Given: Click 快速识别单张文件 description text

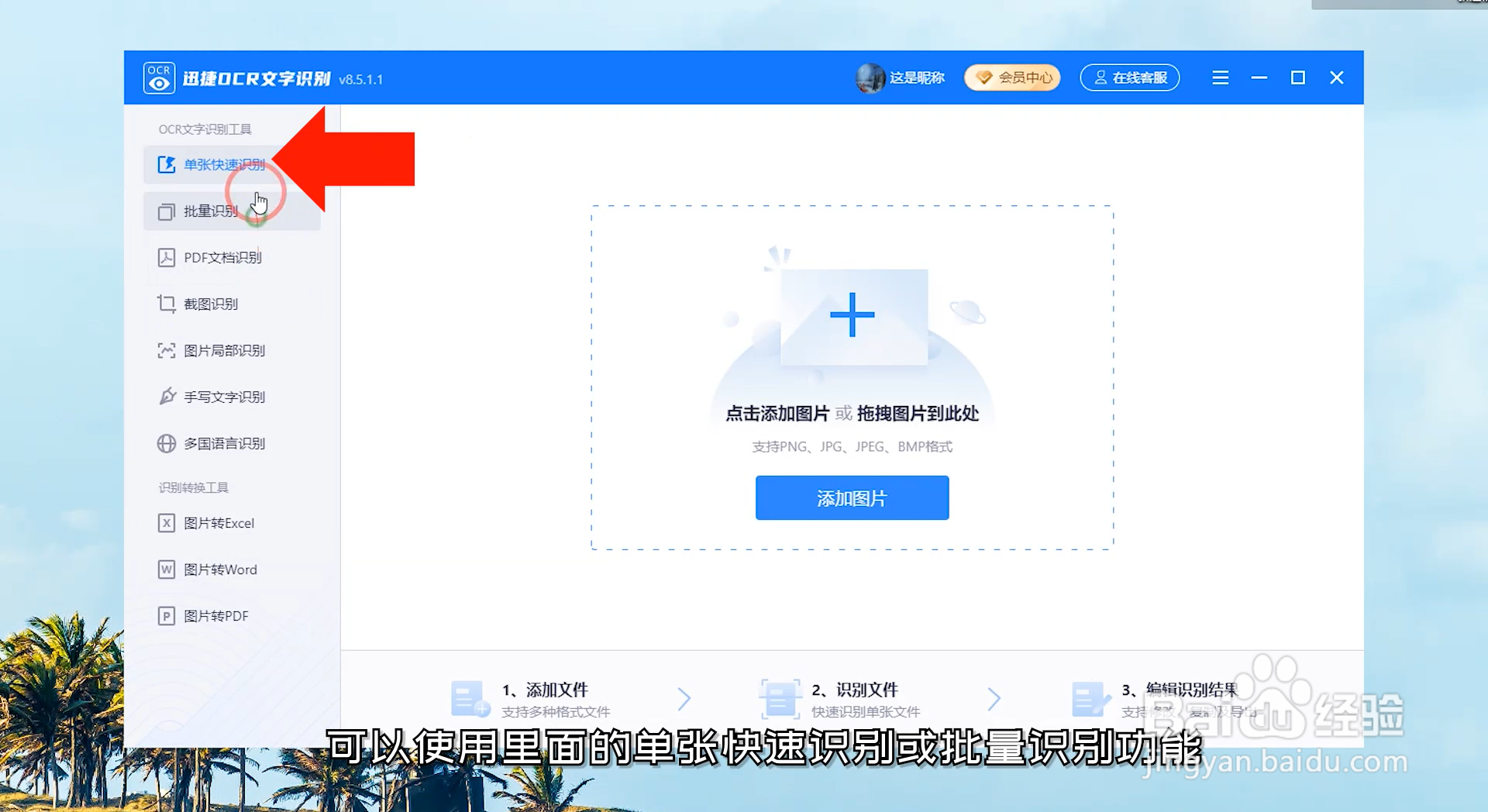Looking at the screenshot, I should 866,712.
